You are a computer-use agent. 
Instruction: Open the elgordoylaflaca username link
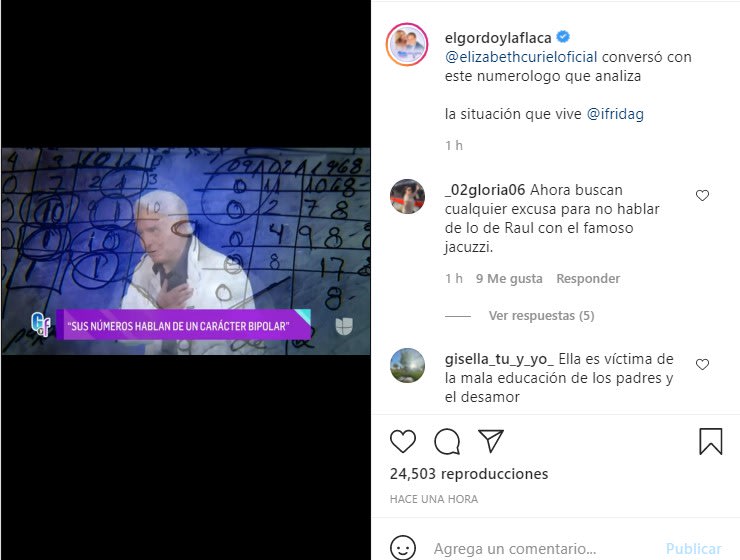[x=498, y=37]
